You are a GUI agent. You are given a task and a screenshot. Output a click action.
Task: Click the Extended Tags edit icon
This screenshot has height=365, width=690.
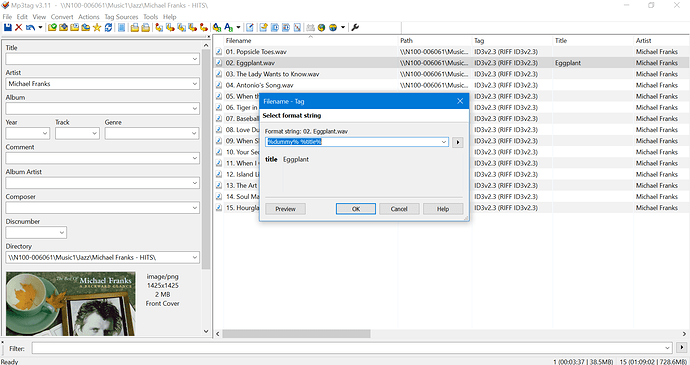[x=250, y=27]
